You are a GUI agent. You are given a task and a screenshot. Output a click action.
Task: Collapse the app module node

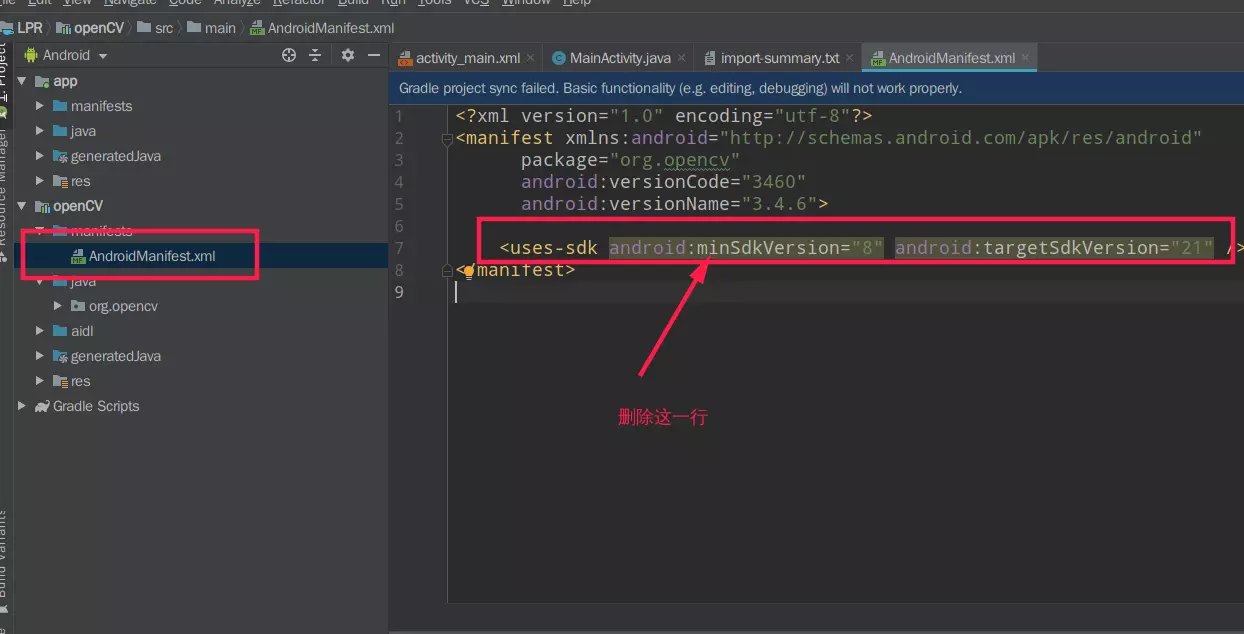click(22, 81)
